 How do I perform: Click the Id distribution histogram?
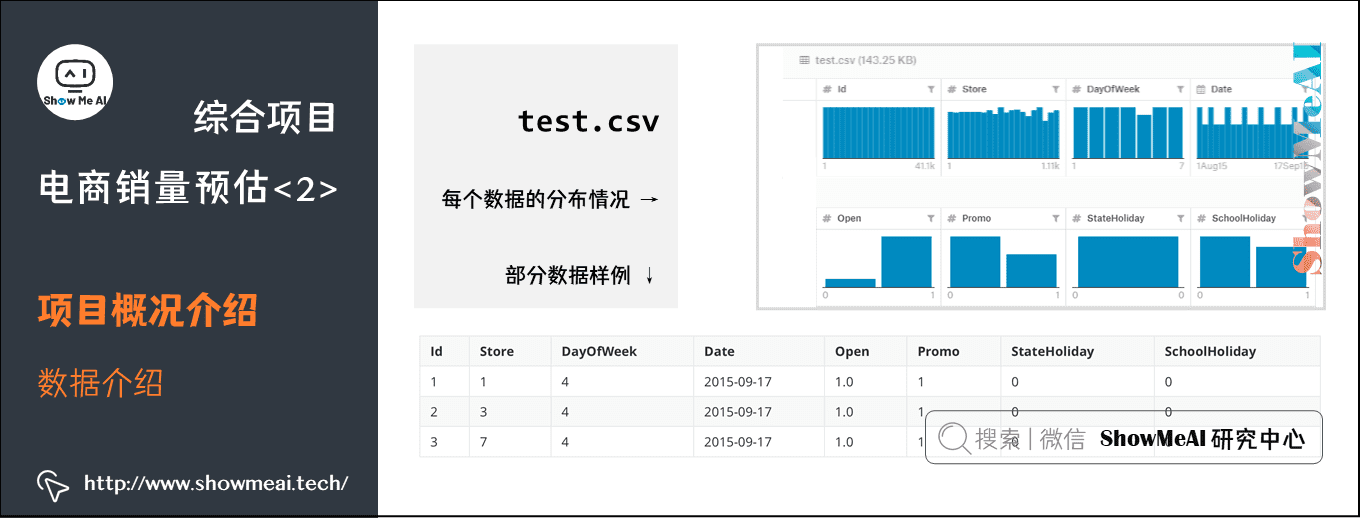click(878, 132)
